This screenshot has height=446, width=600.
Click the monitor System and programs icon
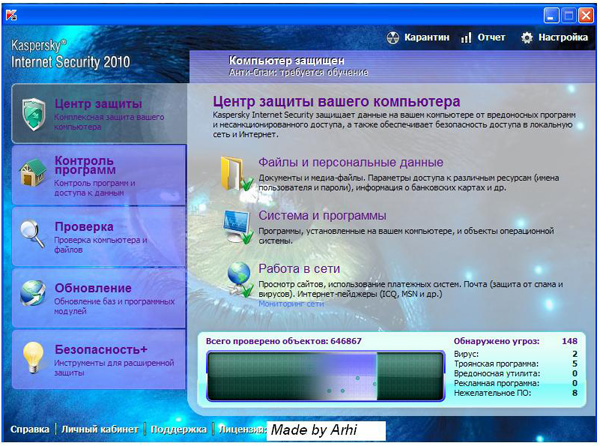click(x=238, y=227)
